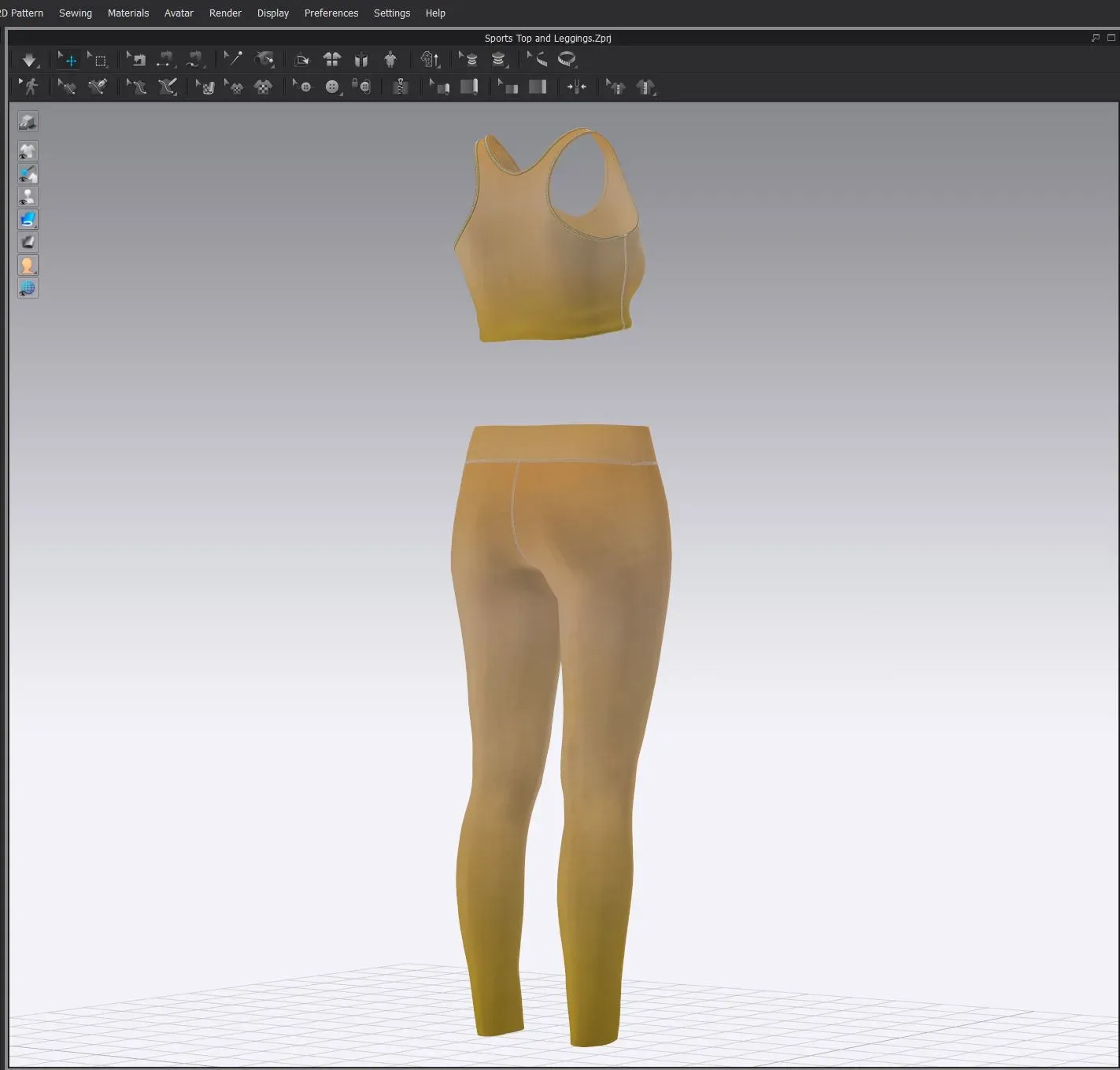This screenshot has width=1120, height=1070.
Task: Click the 3D window maximize square button
Action: [x=1111, y=38]
